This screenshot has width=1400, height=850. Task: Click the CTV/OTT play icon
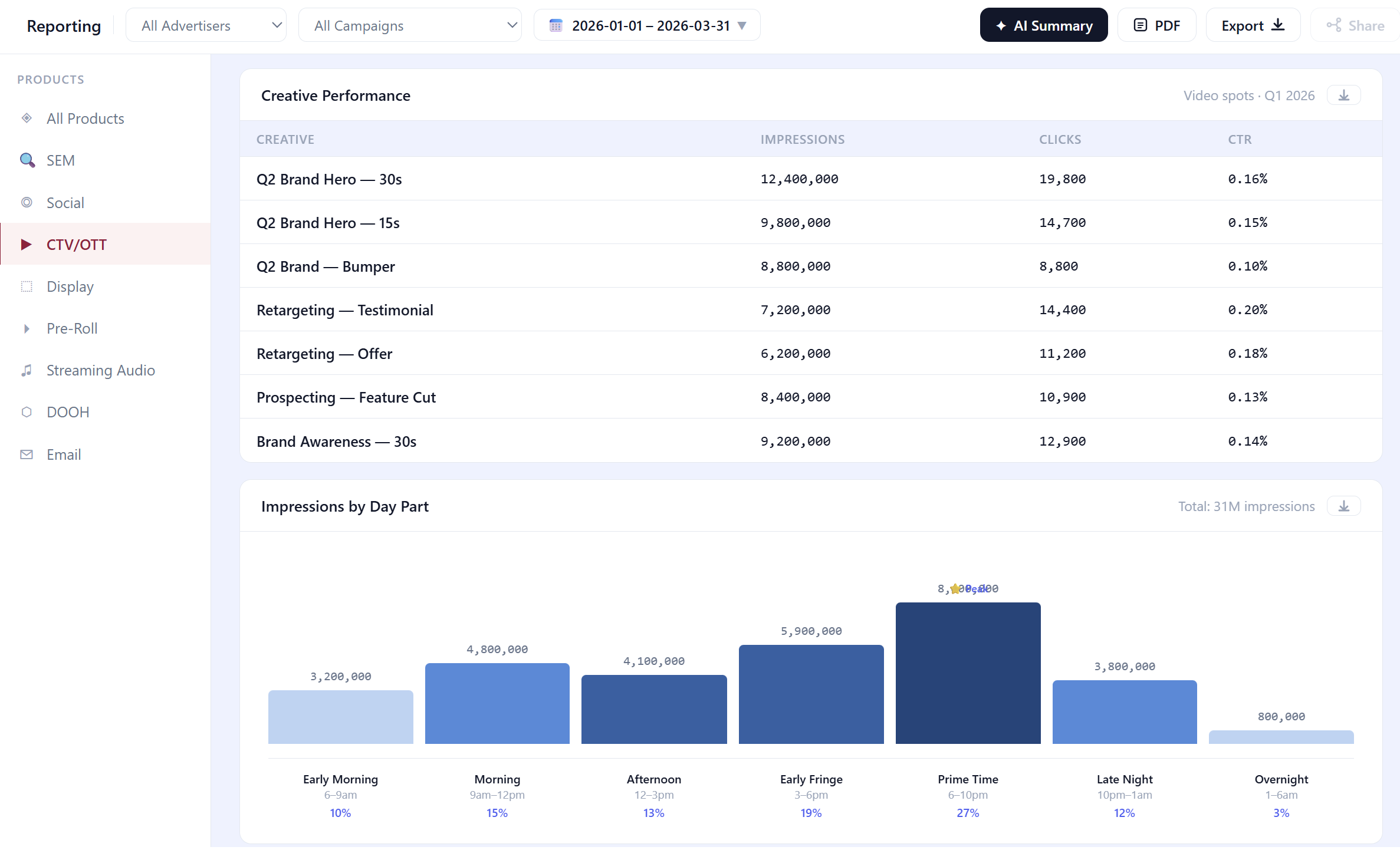tap(27, 245)
